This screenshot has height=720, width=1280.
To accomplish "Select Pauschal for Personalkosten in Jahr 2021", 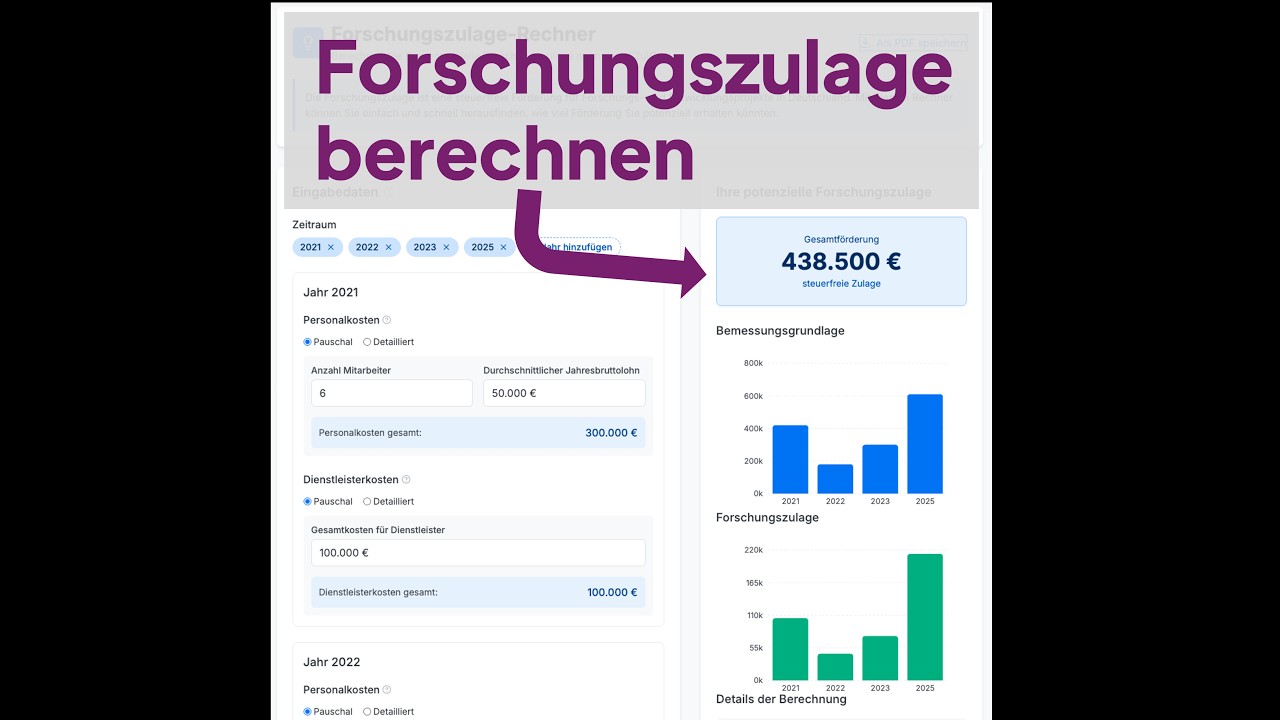I will [x=308, y=342].
